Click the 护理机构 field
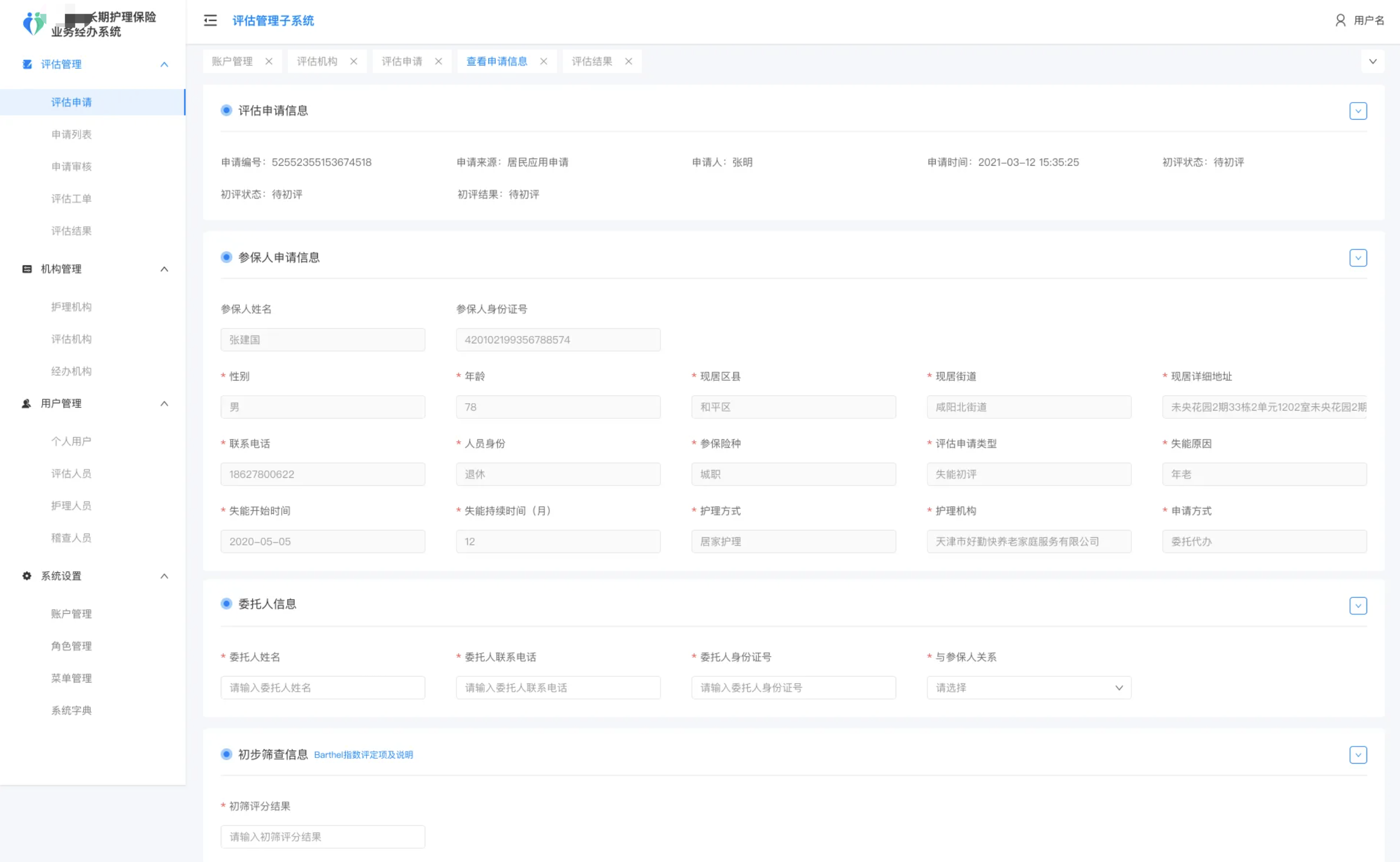The image size is (1400, 862). [1029, 541]
